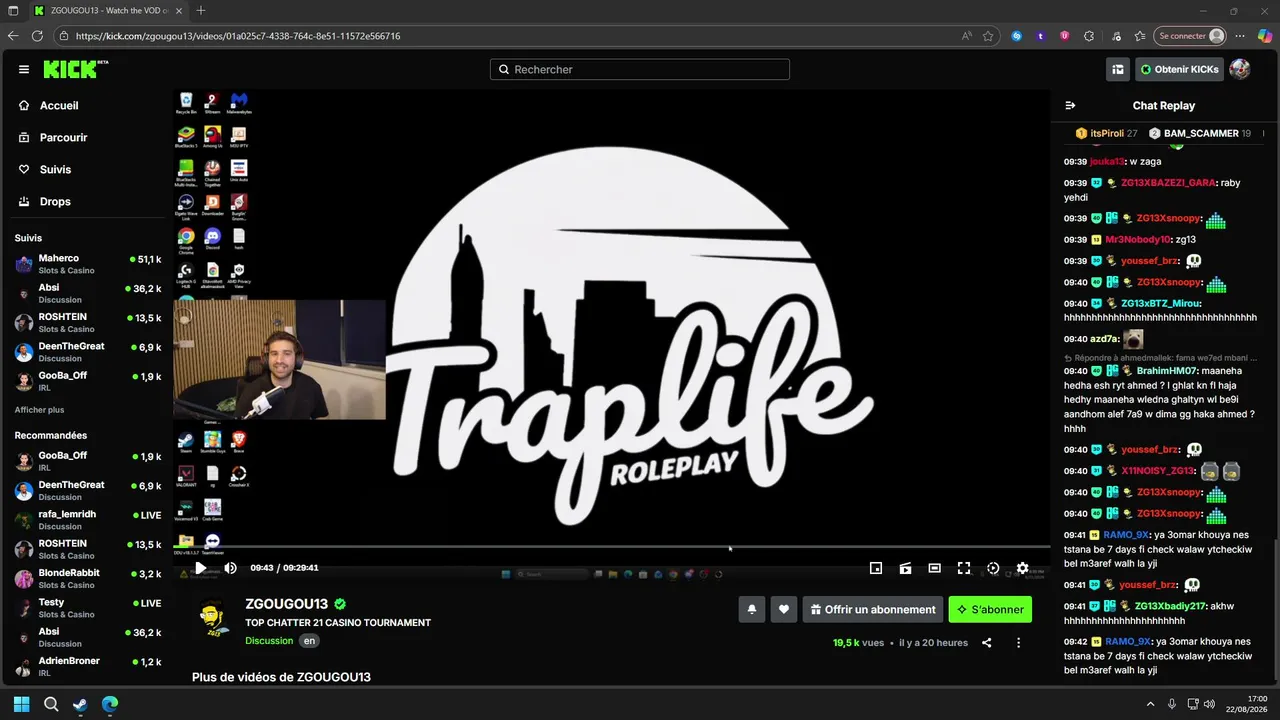Toggle read aloud in address bar
1280x720 pixels.
[x=966, y=35]
